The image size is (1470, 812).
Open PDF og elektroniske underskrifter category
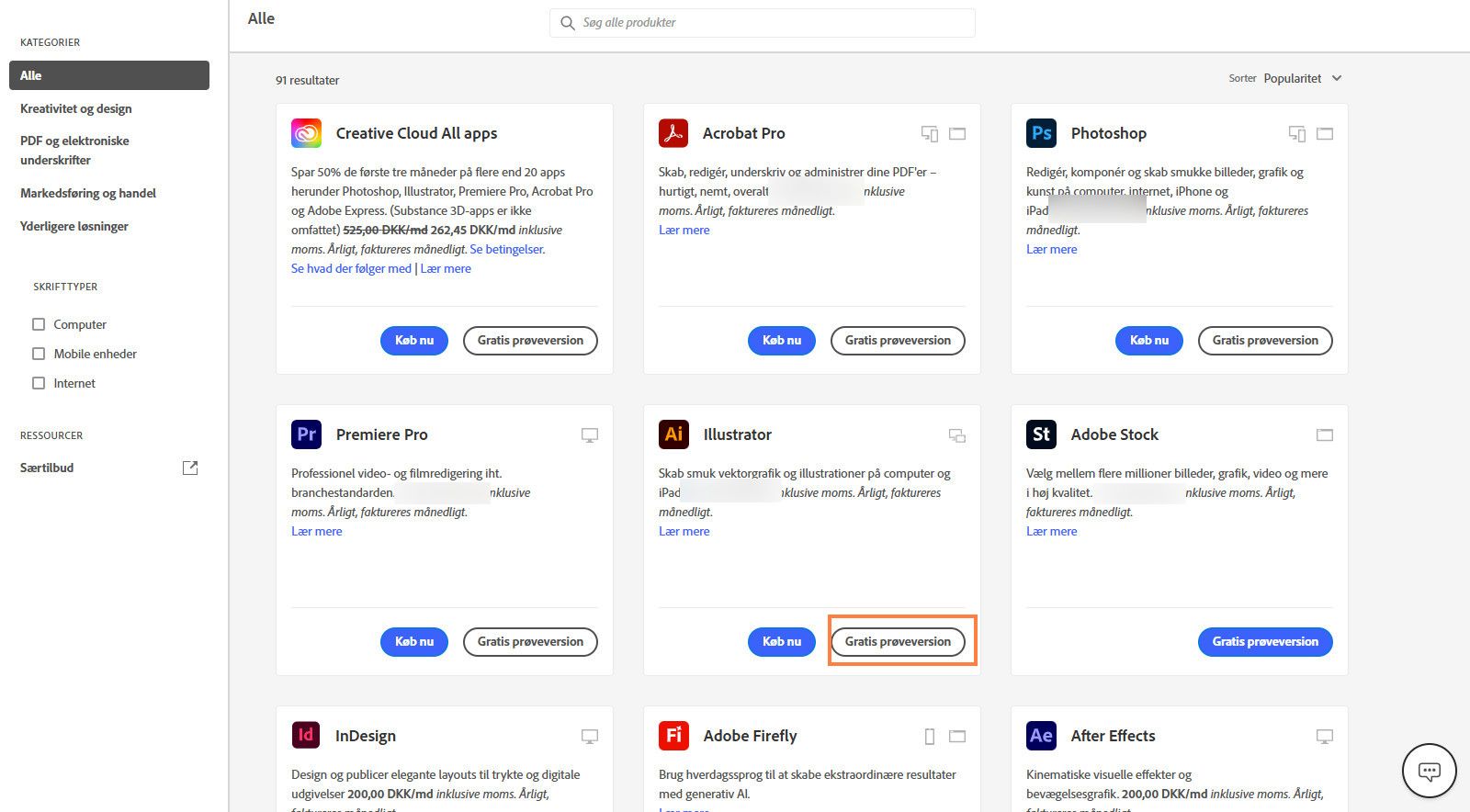(74, 150)
